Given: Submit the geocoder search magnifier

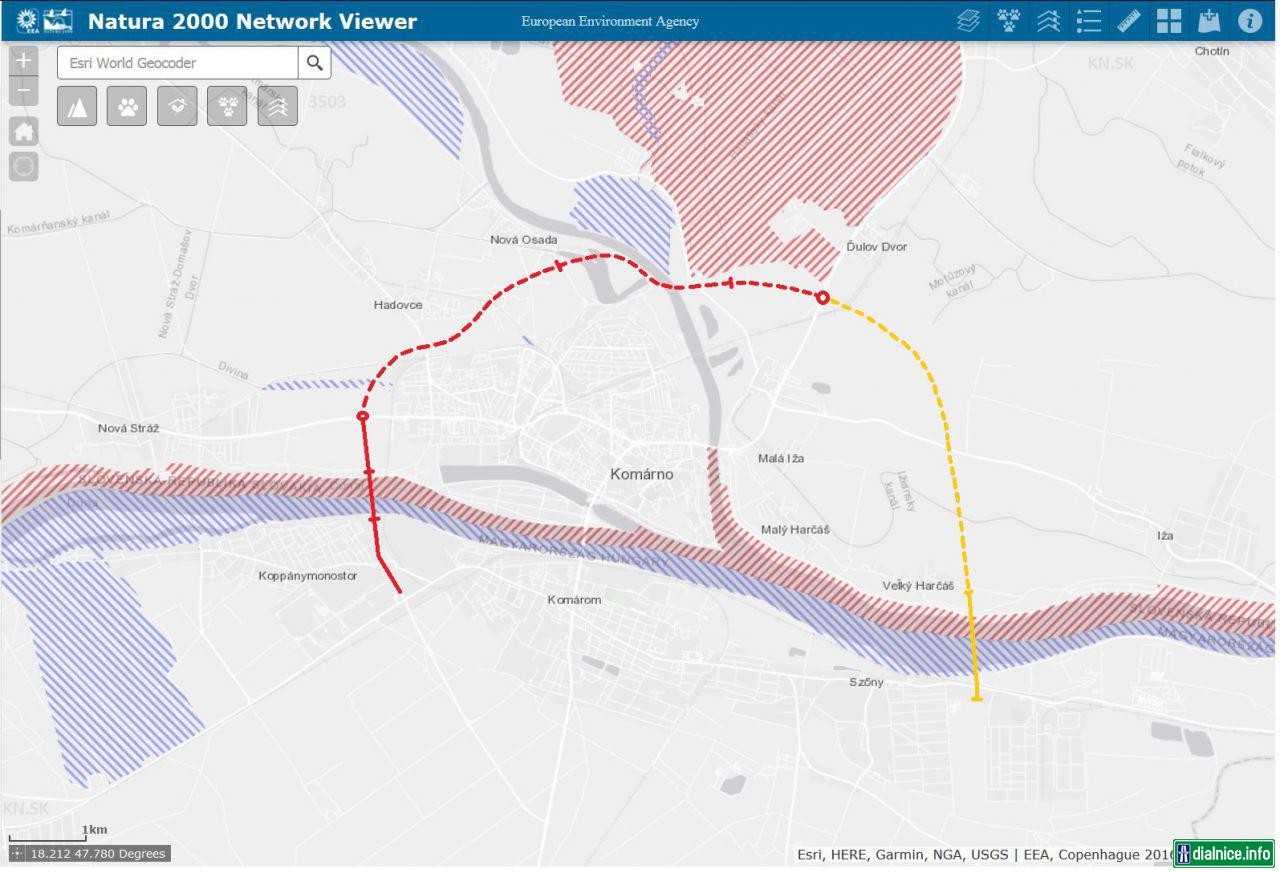Looking at the screenshot, I should [315, 63].
